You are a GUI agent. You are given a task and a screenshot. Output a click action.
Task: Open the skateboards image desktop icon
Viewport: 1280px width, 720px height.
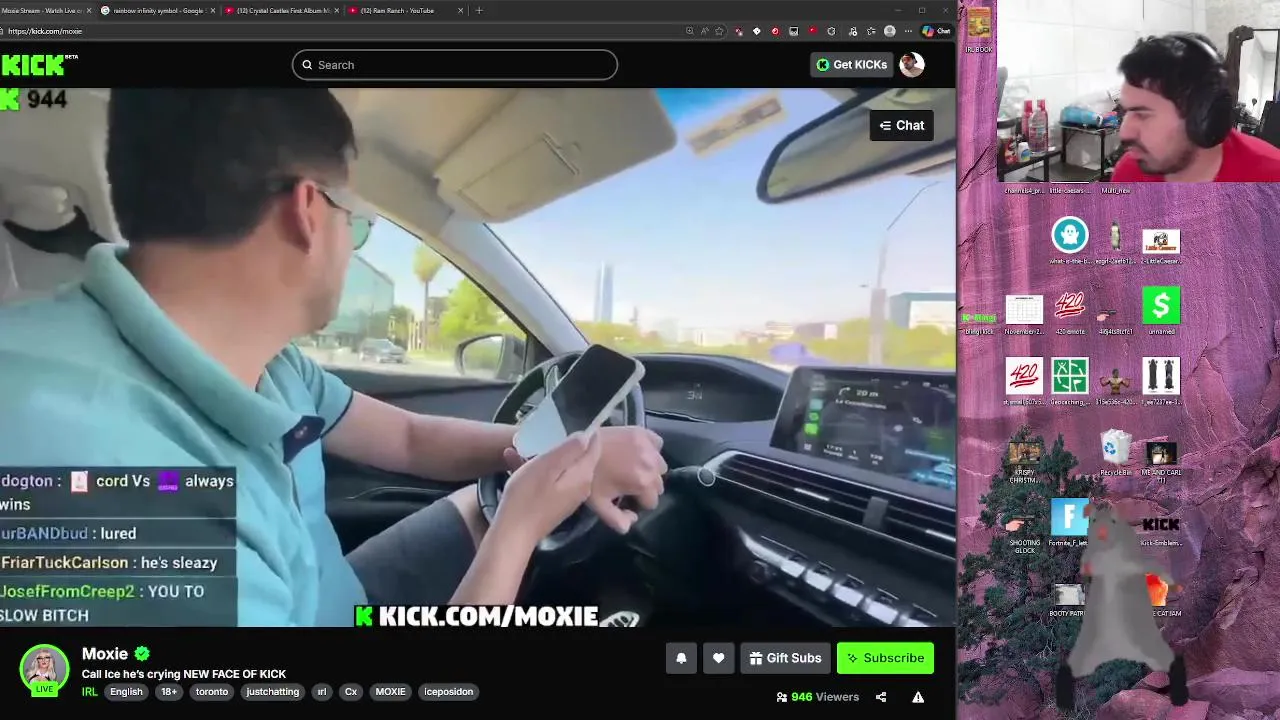[x=1161, y=381]
